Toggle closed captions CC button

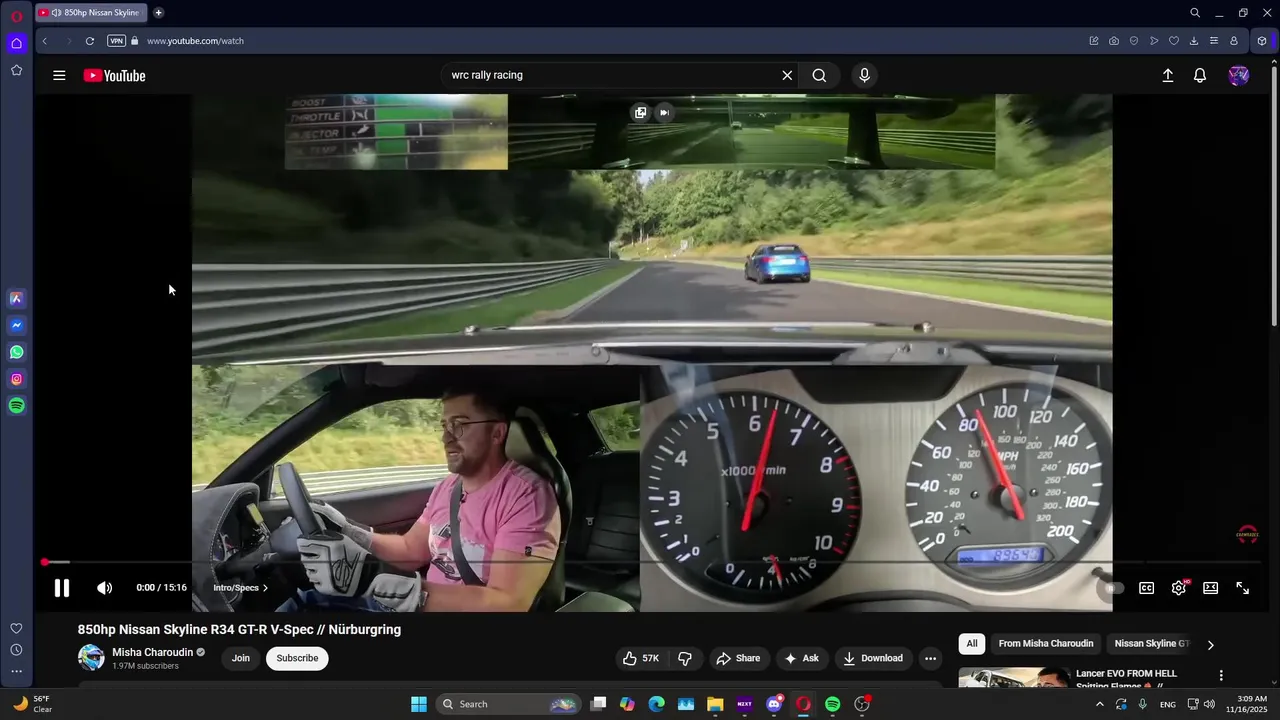click(1147, 588)
